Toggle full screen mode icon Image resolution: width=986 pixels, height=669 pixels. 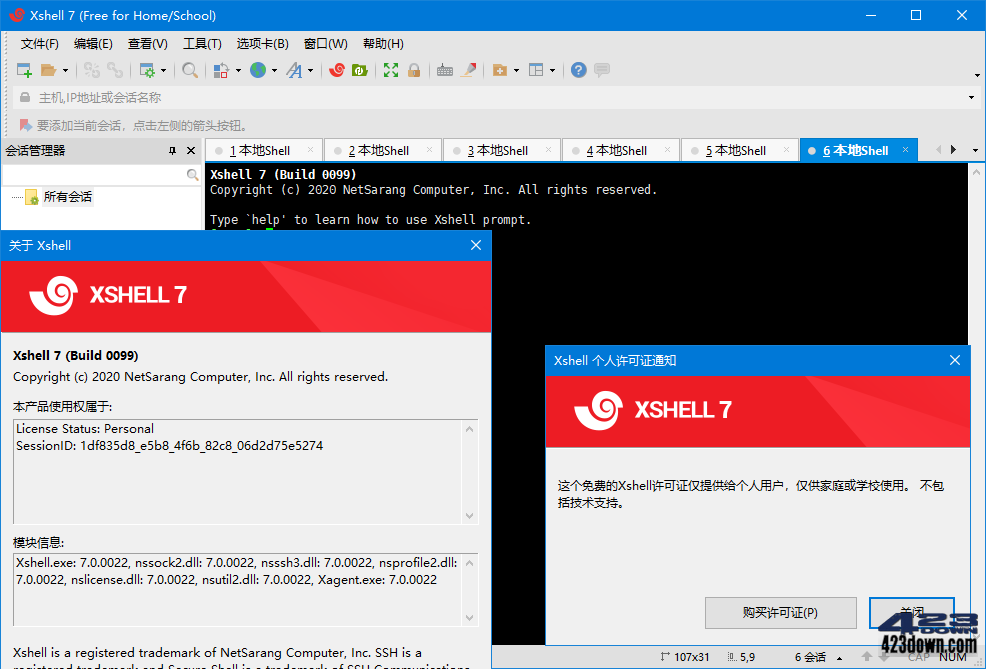point(391,70)
